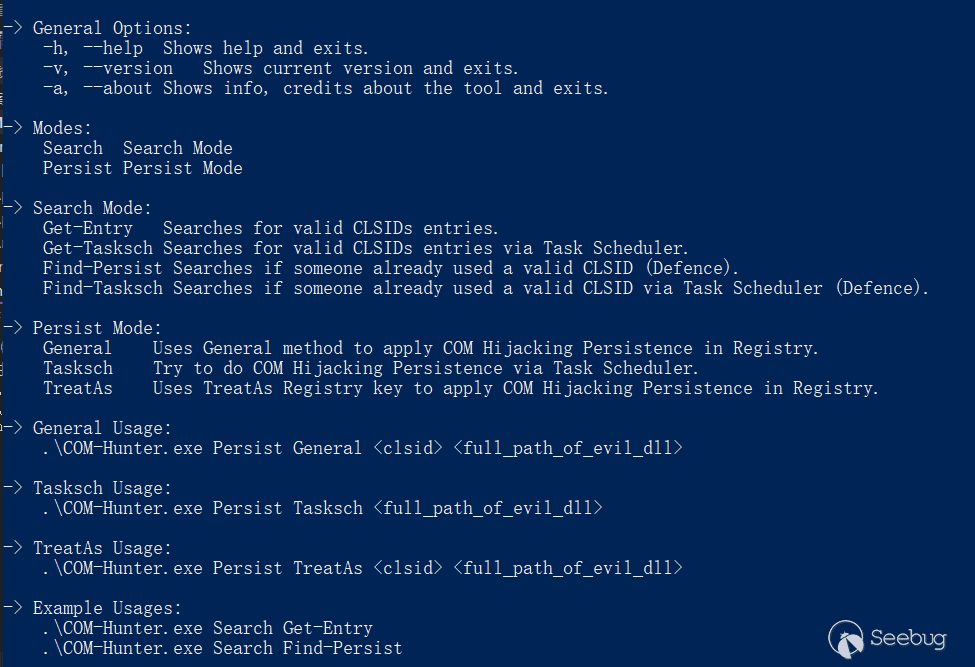This screenshot has width=975, height=667.
Task: Click the 'General Options:' heading
Action: pyautogui.click(x=112, y=28)
